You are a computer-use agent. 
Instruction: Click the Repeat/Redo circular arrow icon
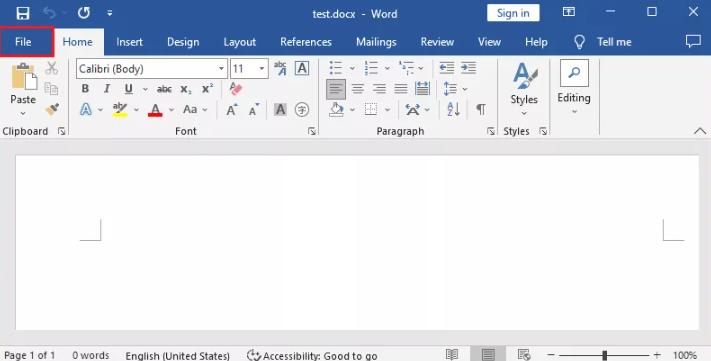[83, 13]
